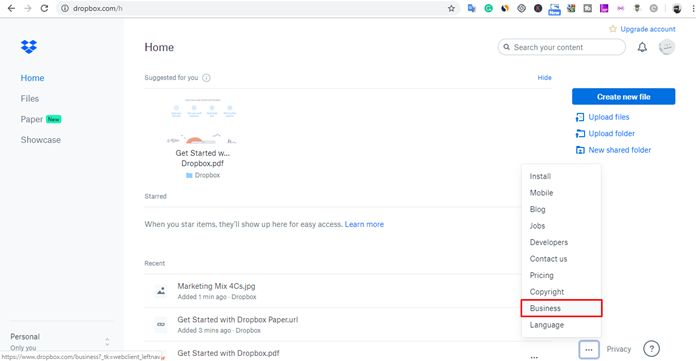The height and width of the screenshot is (361, 696).
Task: Go back using the browser back arrow
Action: coord(11,8)
